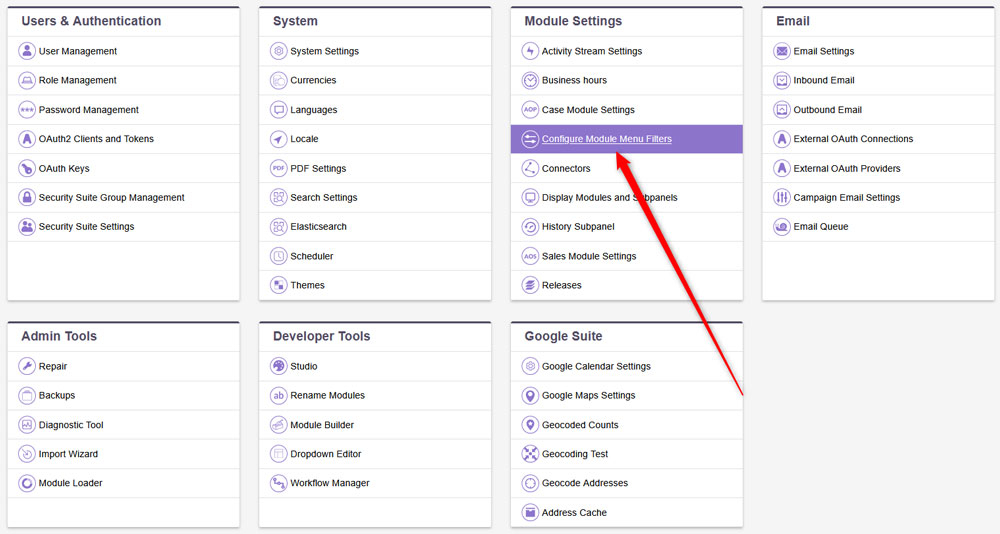The height and width of the screenshot is (534, 1000).
Task: Click the Password Management asterisks icon
Action: click(27, 110)
